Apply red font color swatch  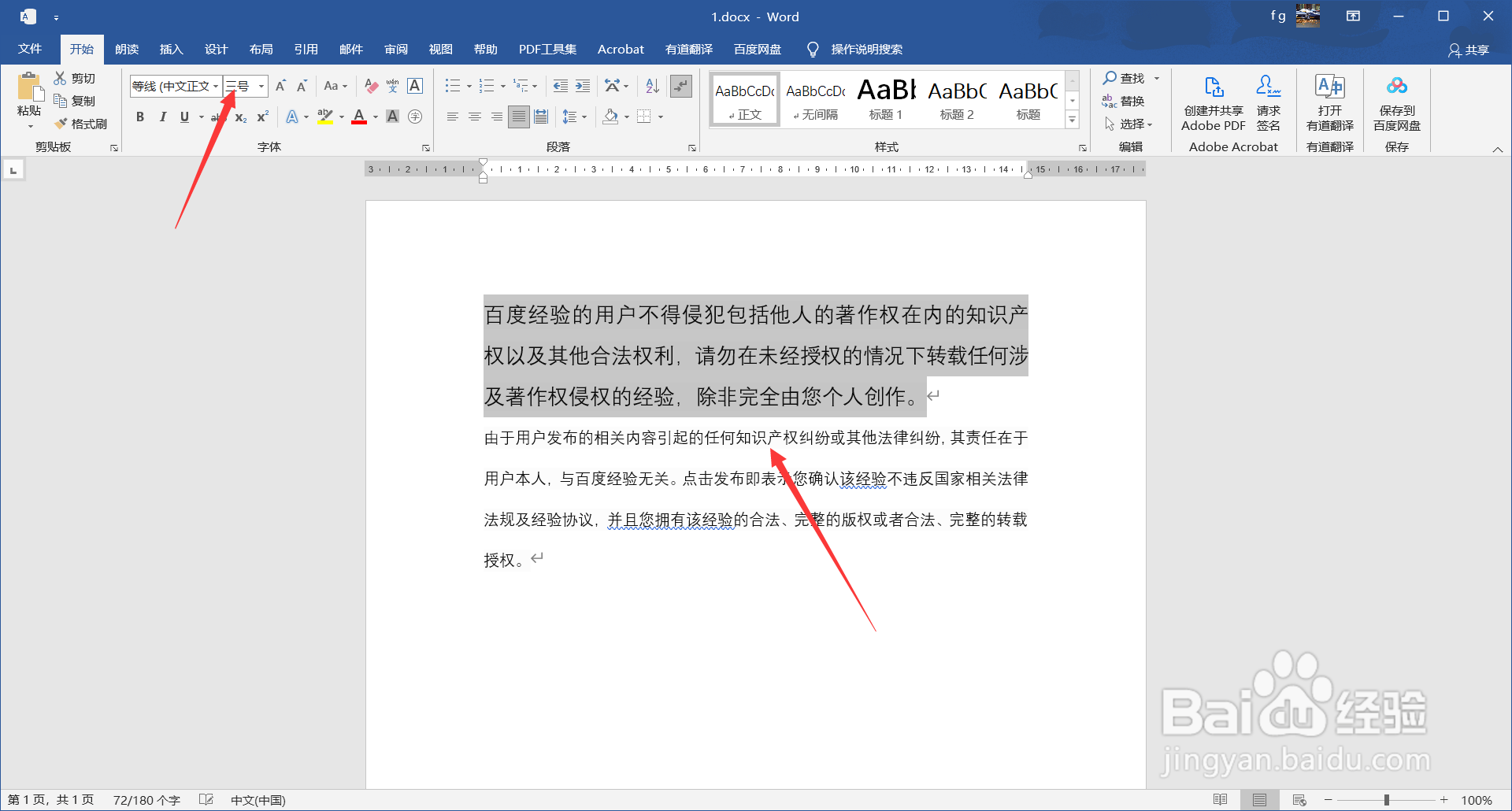click(359, 117)
